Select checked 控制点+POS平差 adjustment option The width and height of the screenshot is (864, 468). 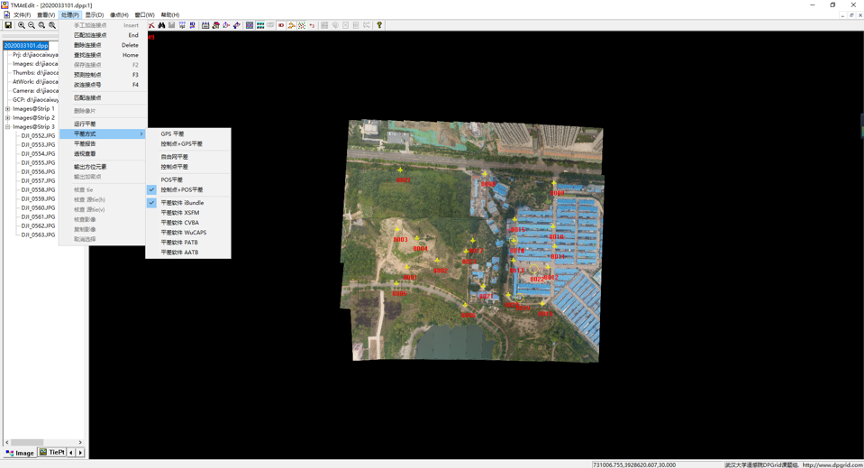(188, 190)
